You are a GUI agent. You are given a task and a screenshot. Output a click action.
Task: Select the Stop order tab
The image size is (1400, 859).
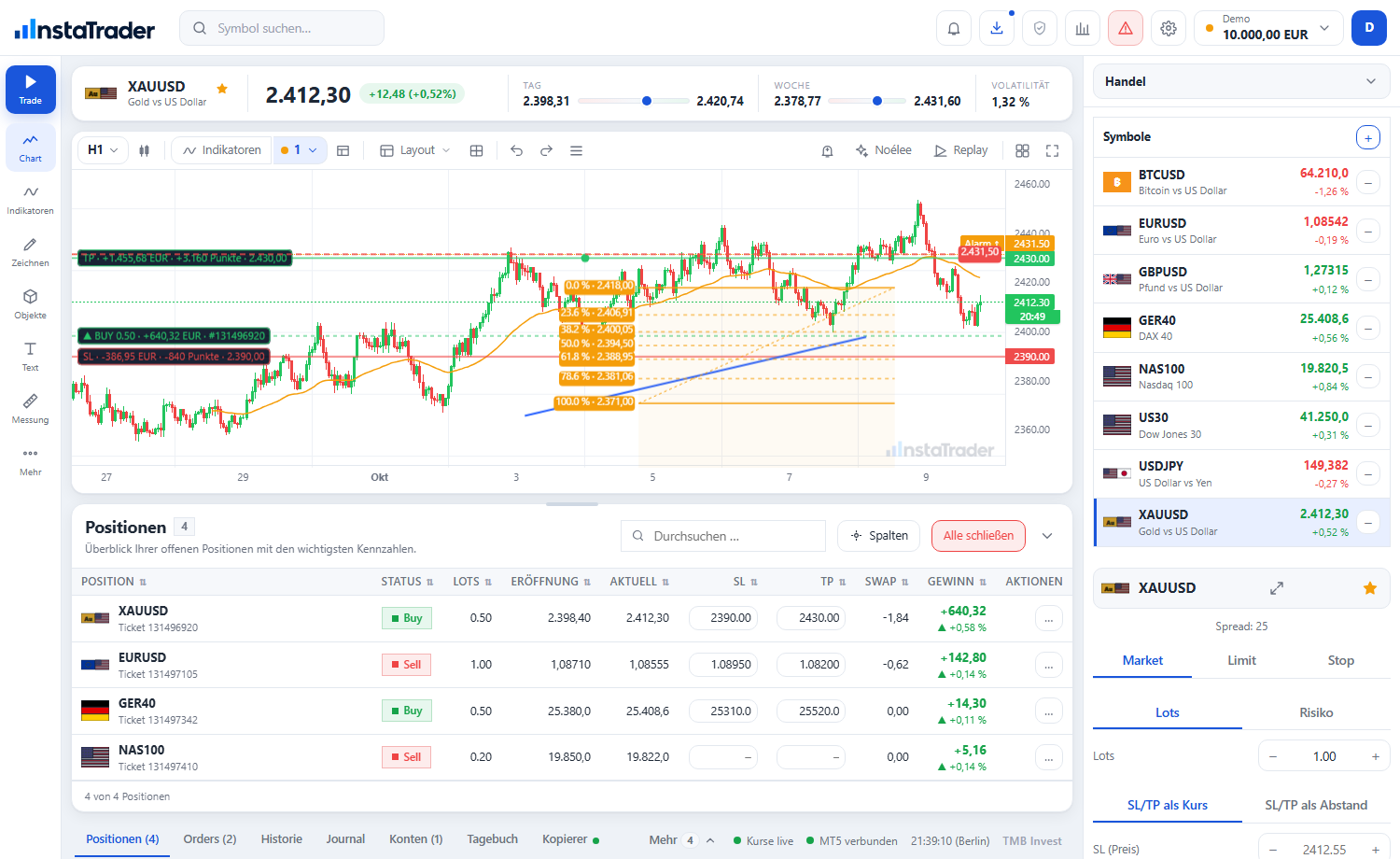(1340, 660)
